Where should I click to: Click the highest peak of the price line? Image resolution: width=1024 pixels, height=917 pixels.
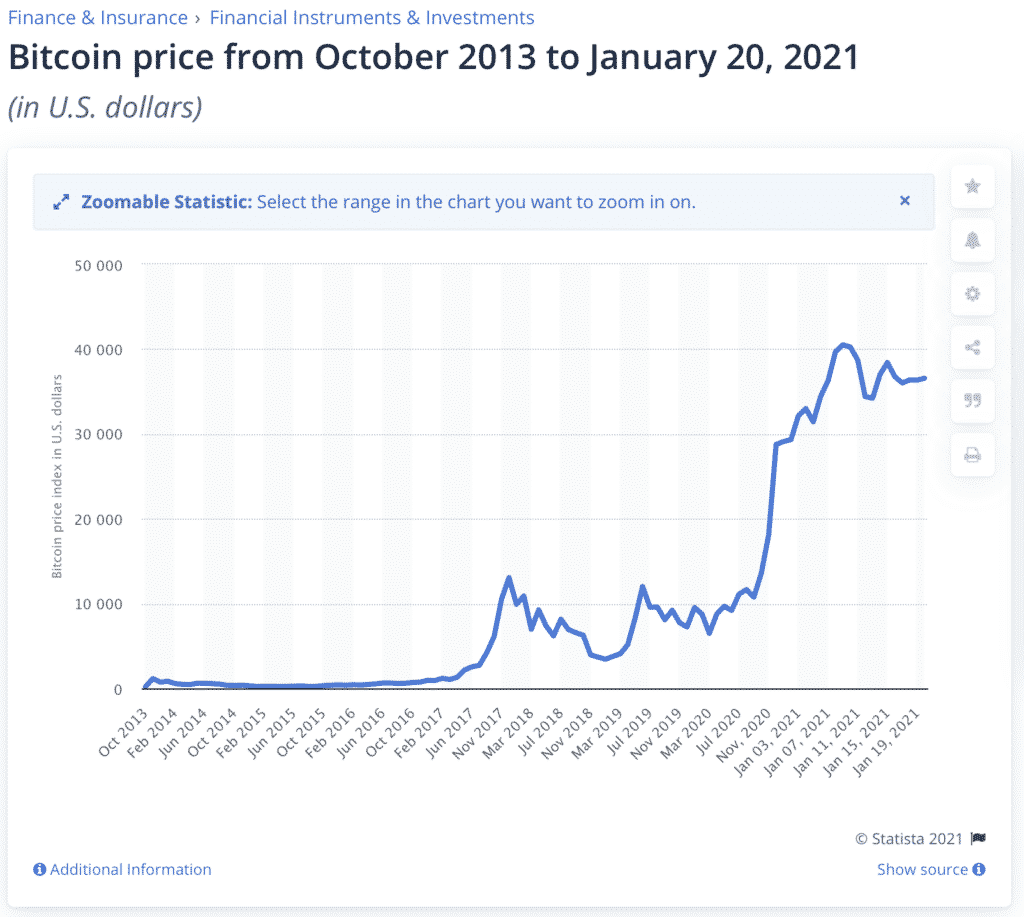tap(841, 343)
